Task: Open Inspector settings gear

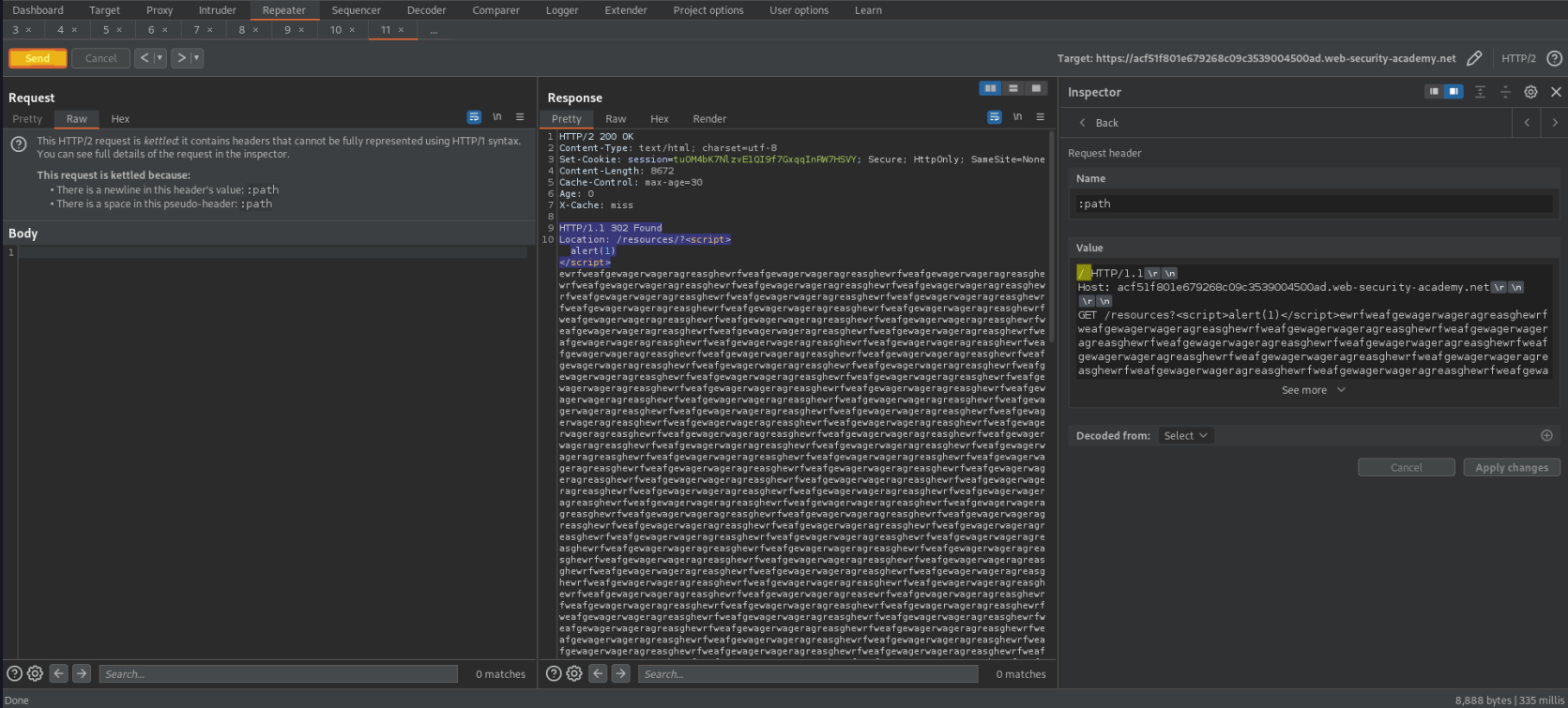Action: 1530,92
